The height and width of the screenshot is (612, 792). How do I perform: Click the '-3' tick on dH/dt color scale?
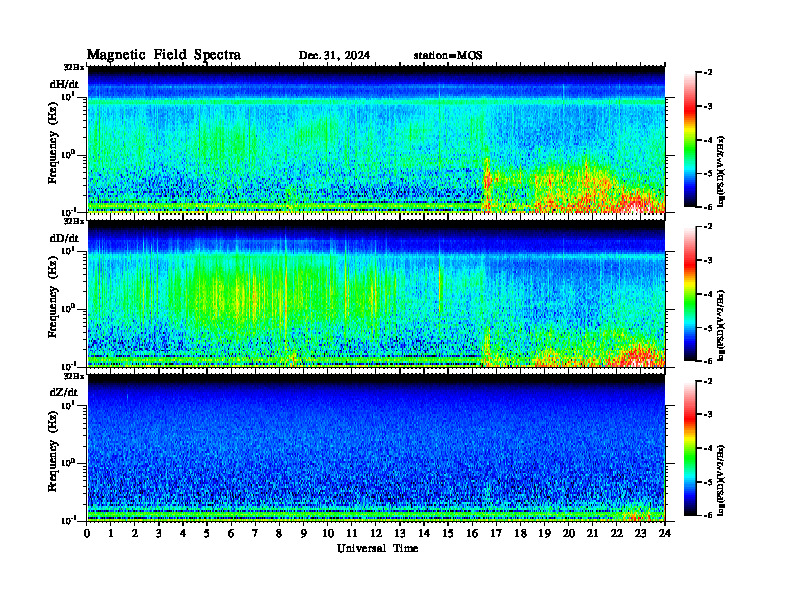pyautogui.click(x=709, y=106)
